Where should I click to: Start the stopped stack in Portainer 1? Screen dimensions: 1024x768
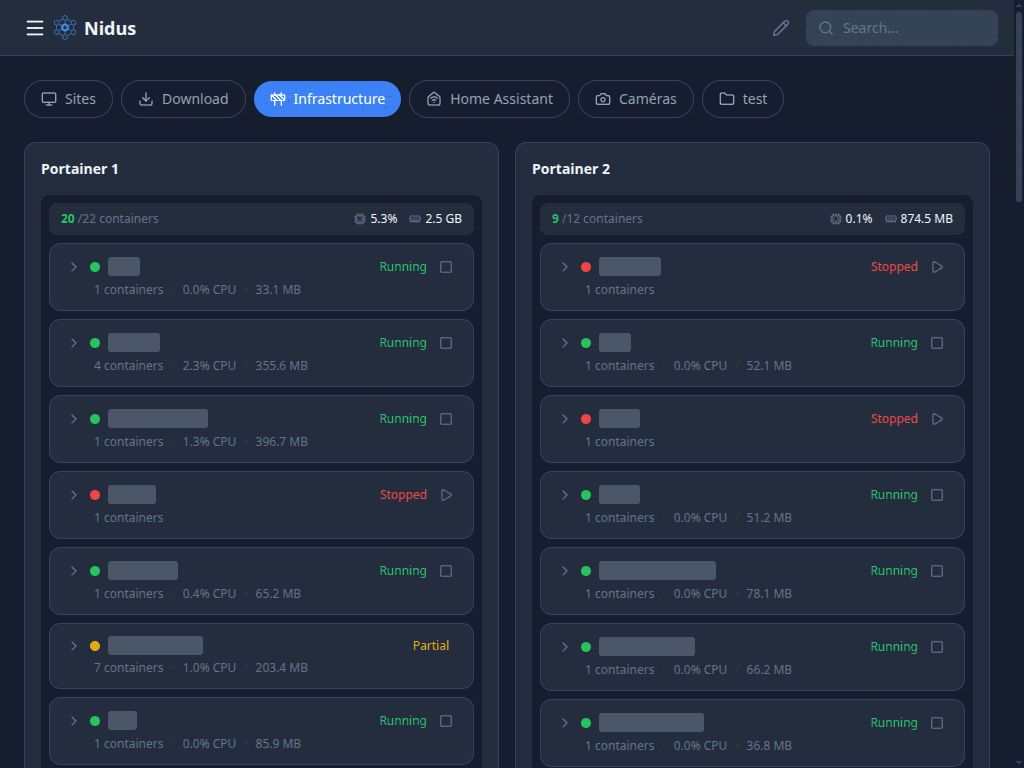click(446, 495)
